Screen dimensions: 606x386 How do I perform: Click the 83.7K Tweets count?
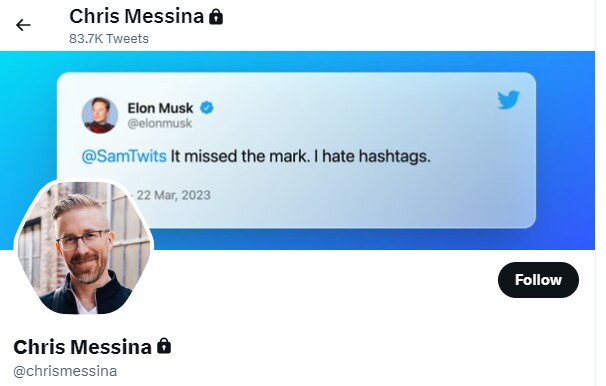[109, 39]
